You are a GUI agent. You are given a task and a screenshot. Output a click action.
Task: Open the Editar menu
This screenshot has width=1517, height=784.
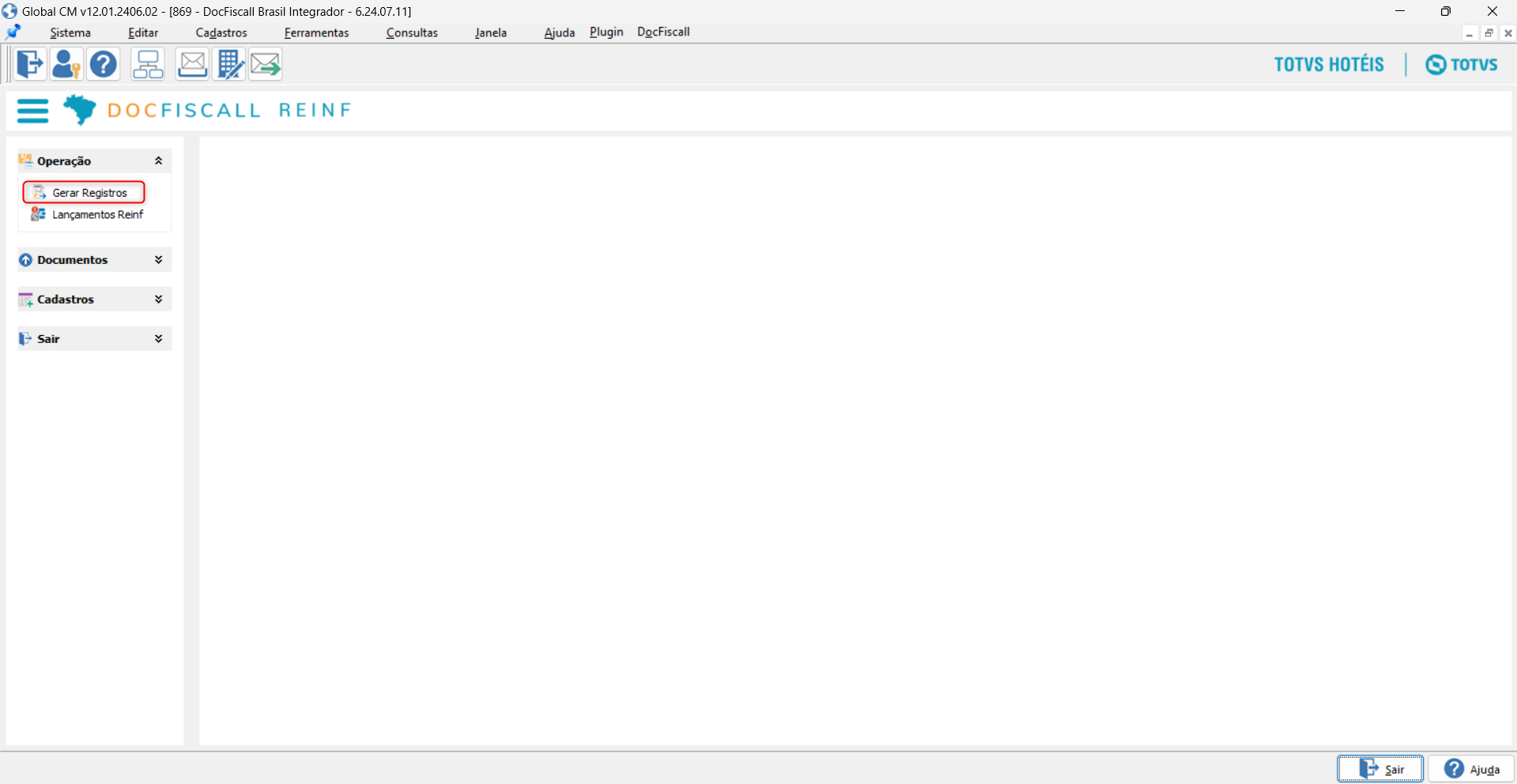point(143,32)
